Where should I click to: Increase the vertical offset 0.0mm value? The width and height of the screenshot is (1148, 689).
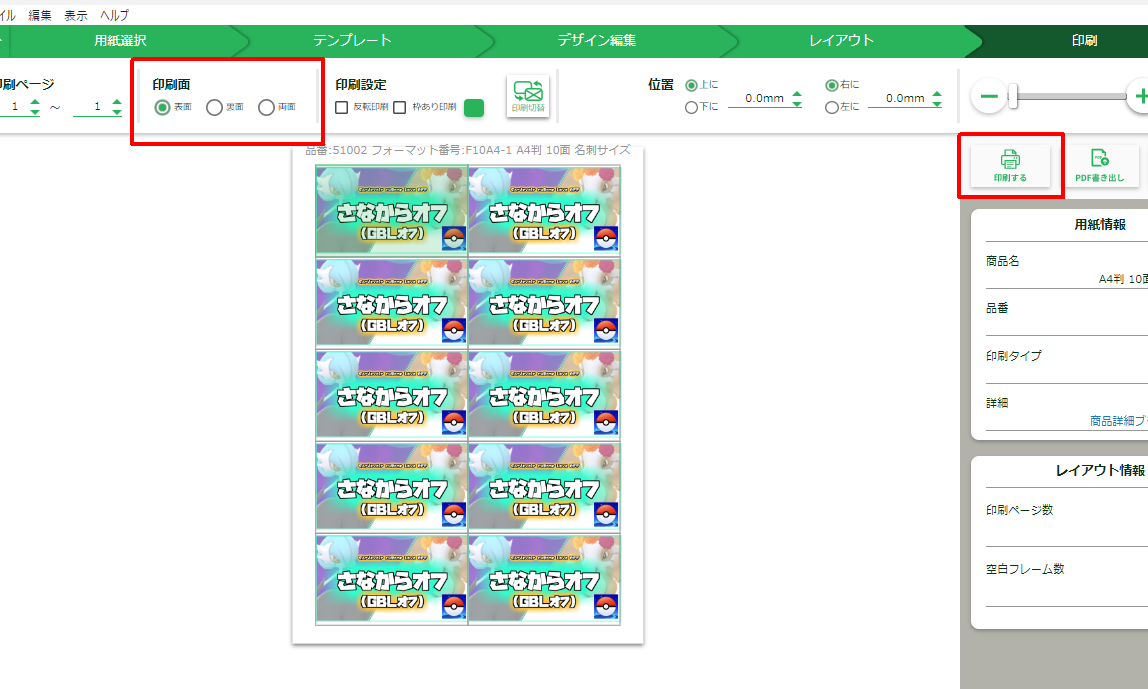coord(797,94)
